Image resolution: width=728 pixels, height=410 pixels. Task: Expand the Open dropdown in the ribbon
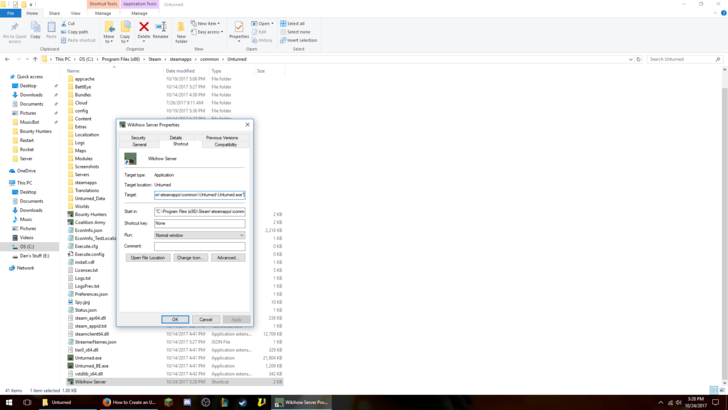coord(262,23)
